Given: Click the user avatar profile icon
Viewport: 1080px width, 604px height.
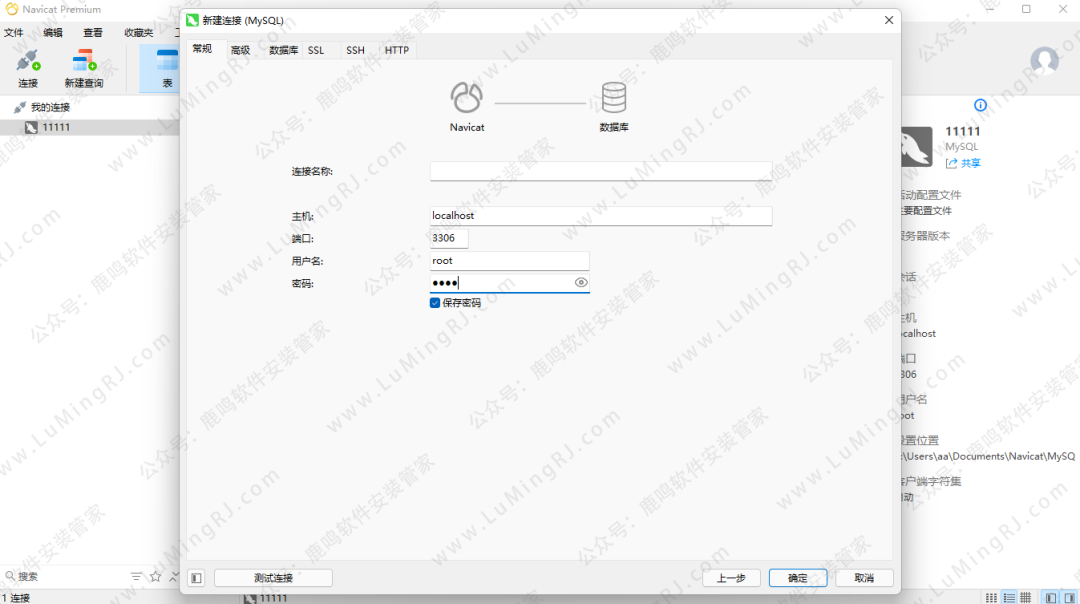Looking at the screenshot, I should (x=1044, y=61).
